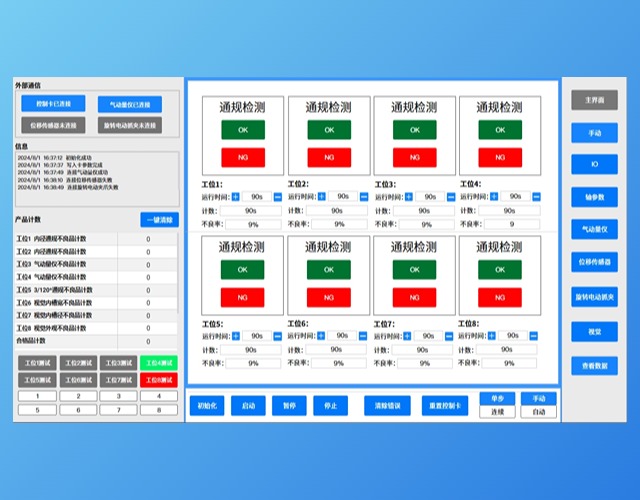This screenshot has width=640, height=500.
Task: Decrease 工位3 run time with minus icon
Action: [451, 197]
